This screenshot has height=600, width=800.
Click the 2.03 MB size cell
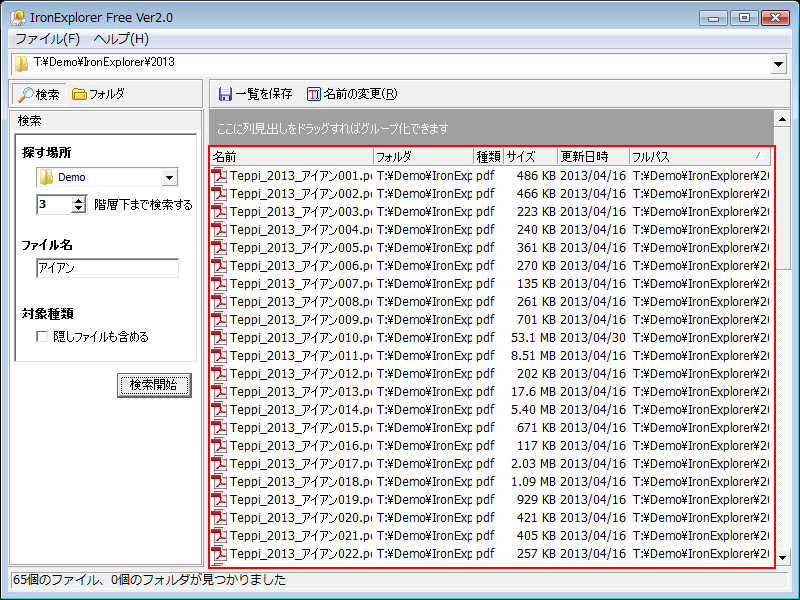pos(533,463)
